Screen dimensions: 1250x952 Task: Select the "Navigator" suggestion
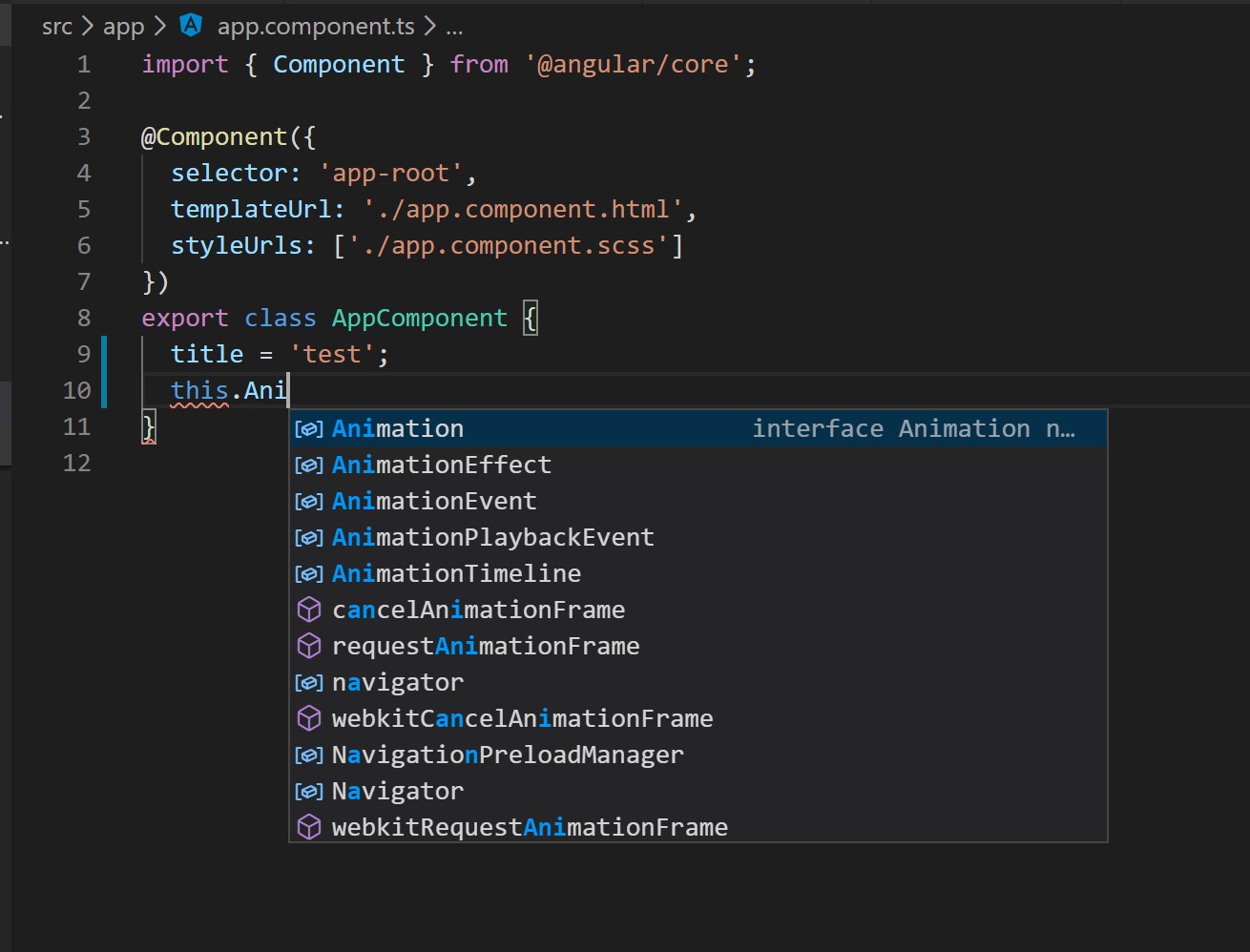398,790
